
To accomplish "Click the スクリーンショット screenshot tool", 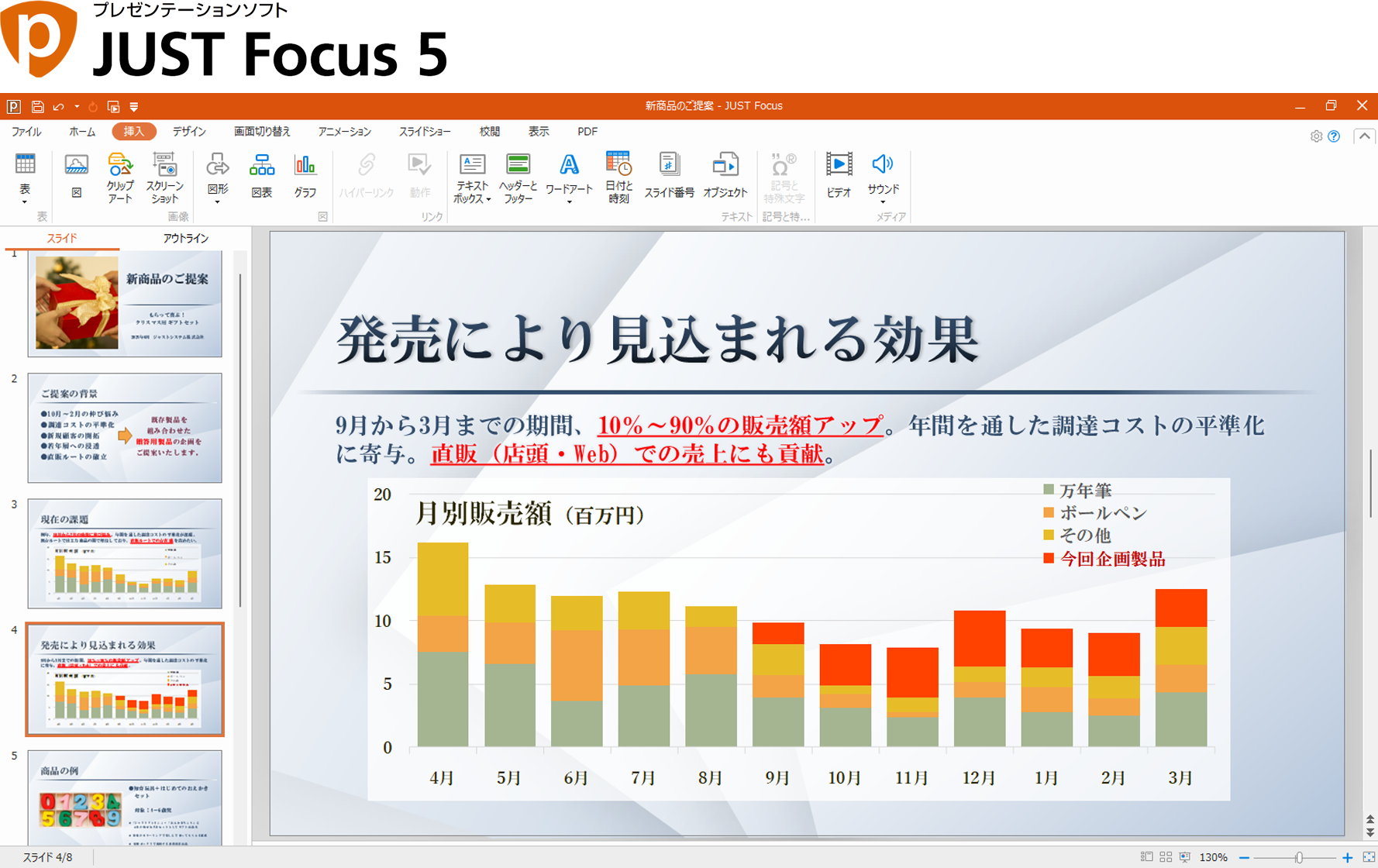I will coord(164,177).
